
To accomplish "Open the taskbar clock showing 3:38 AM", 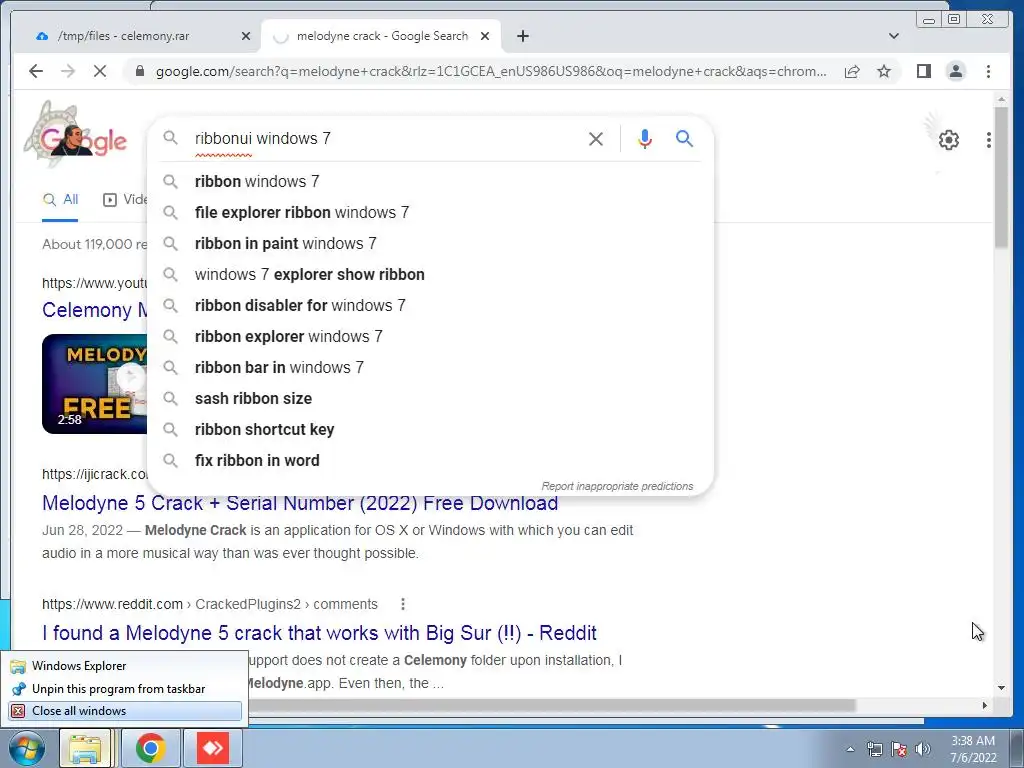I will 973,749.
